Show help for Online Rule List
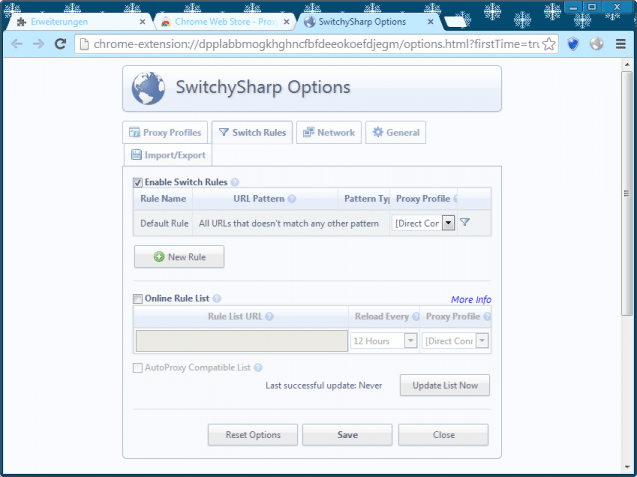The height and width of the screenshot is (477, 637). pos(217,298)
